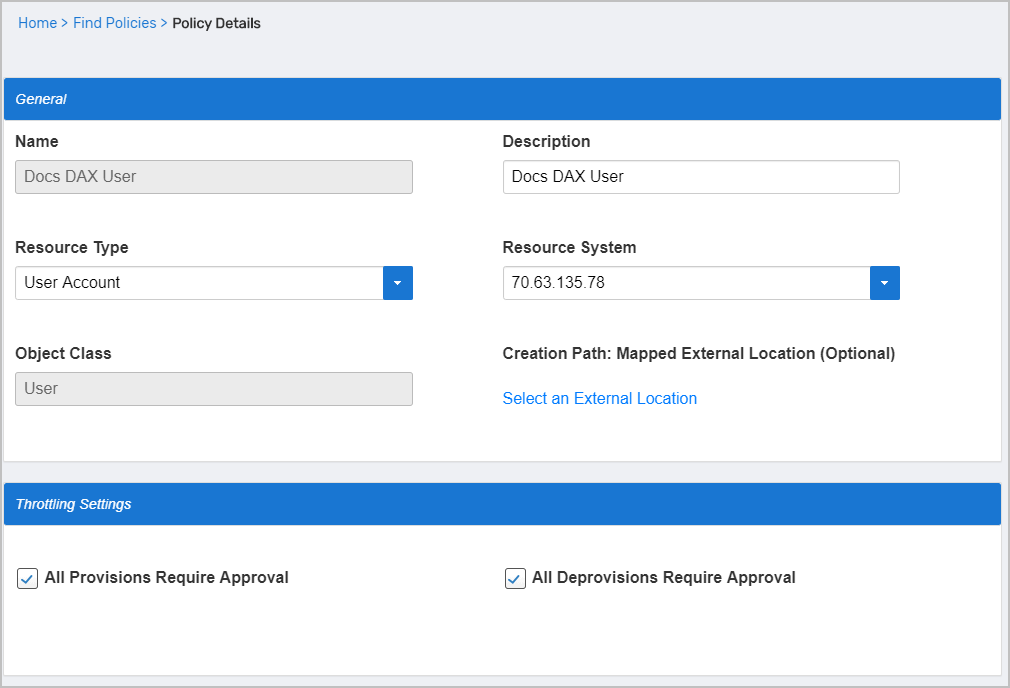Select the disabled Name field
The height and width of the screenshot is (688, 1010).
click(213, 177)
